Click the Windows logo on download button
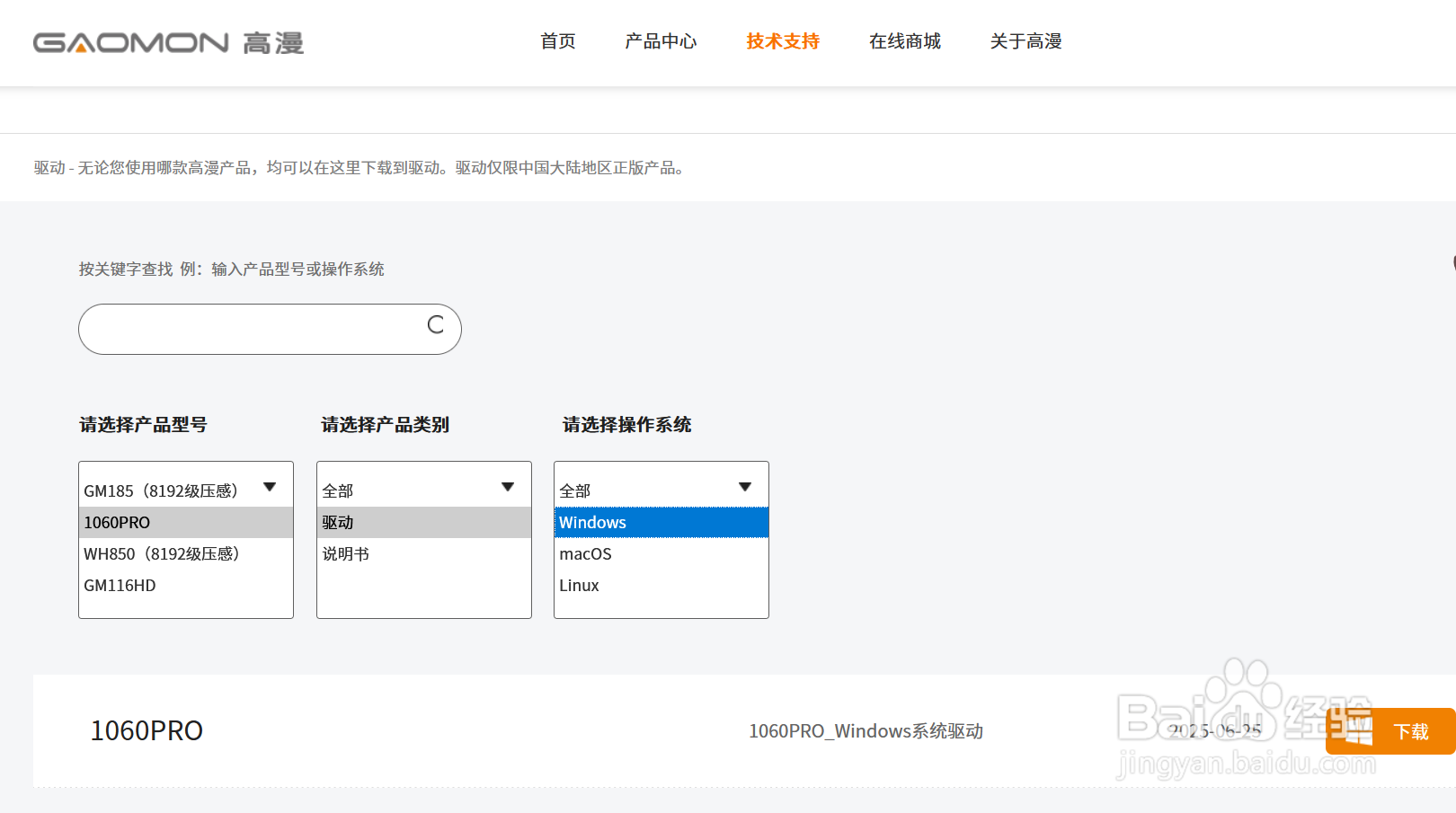Viewport: 1456px width, 813px height. click(1357, 731)
